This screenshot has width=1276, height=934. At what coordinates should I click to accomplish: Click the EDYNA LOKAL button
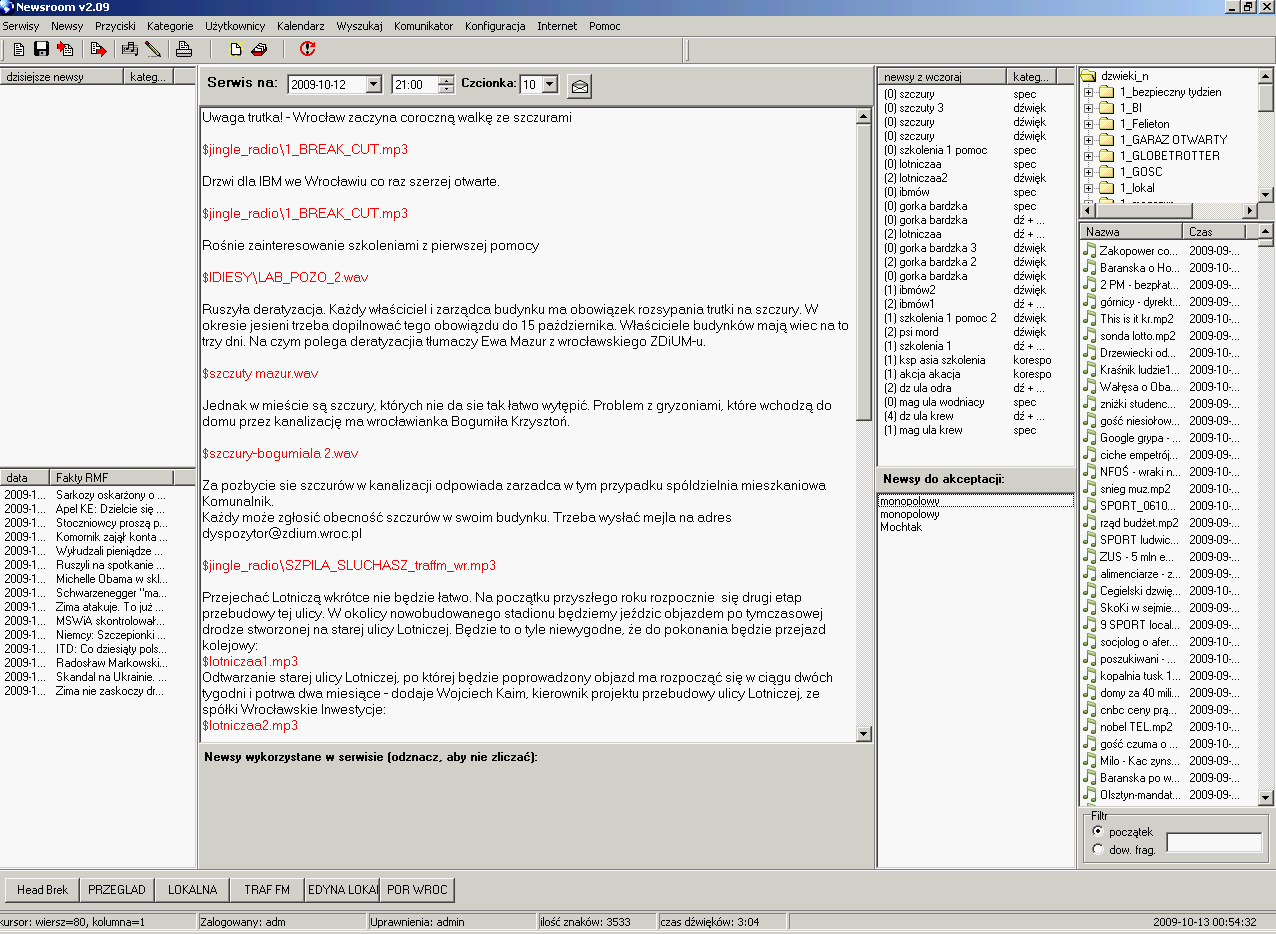[x=342, y=889]
